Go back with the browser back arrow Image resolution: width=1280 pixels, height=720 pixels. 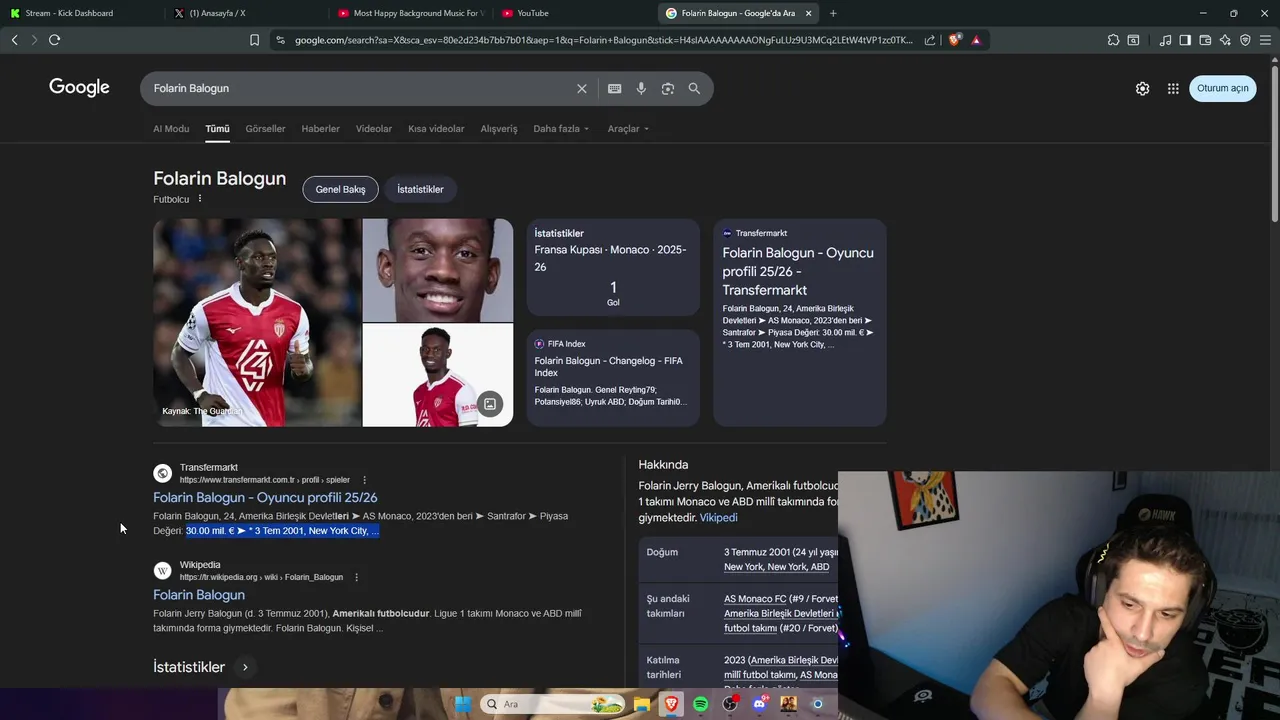(14, 40)
